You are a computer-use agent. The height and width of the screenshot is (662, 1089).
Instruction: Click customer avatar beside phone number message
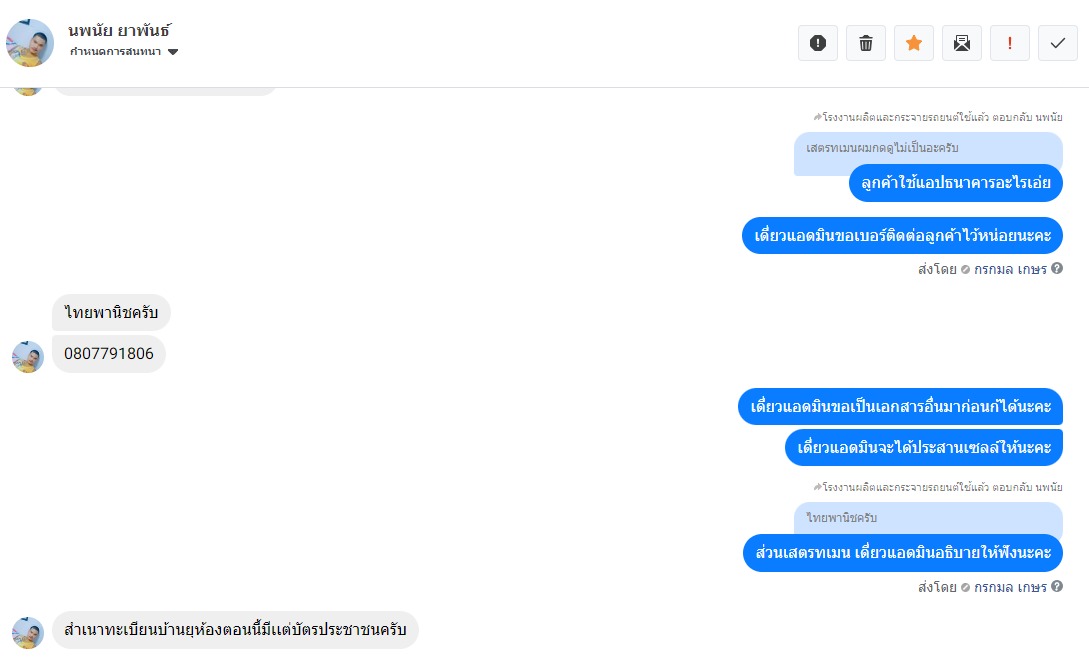pos(28,357)
